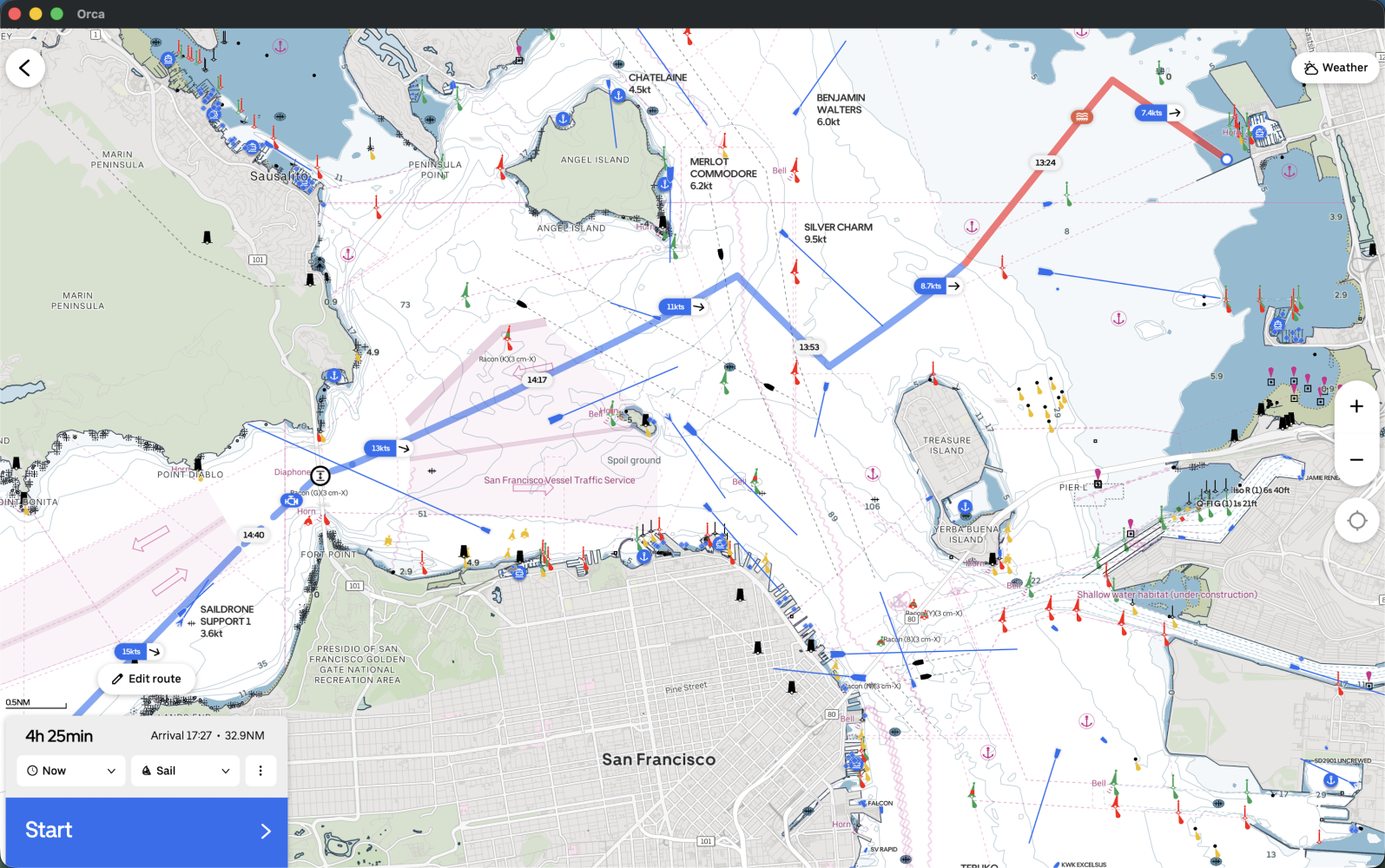Click the FALCON vessel label
The image size is (1385, 868).
(x=880, y=803)
